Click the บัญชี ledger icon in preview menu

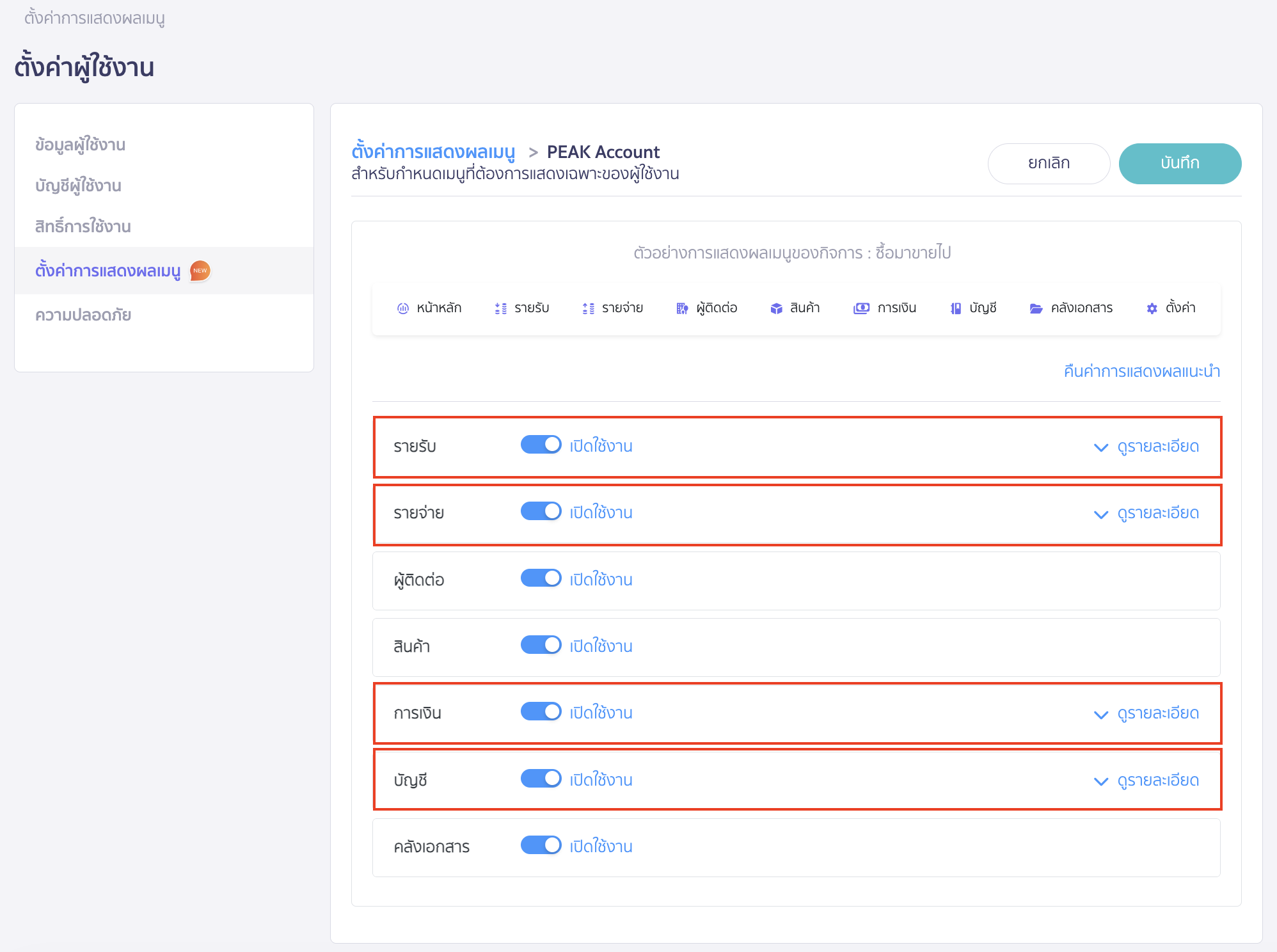[x=955, y=308]
